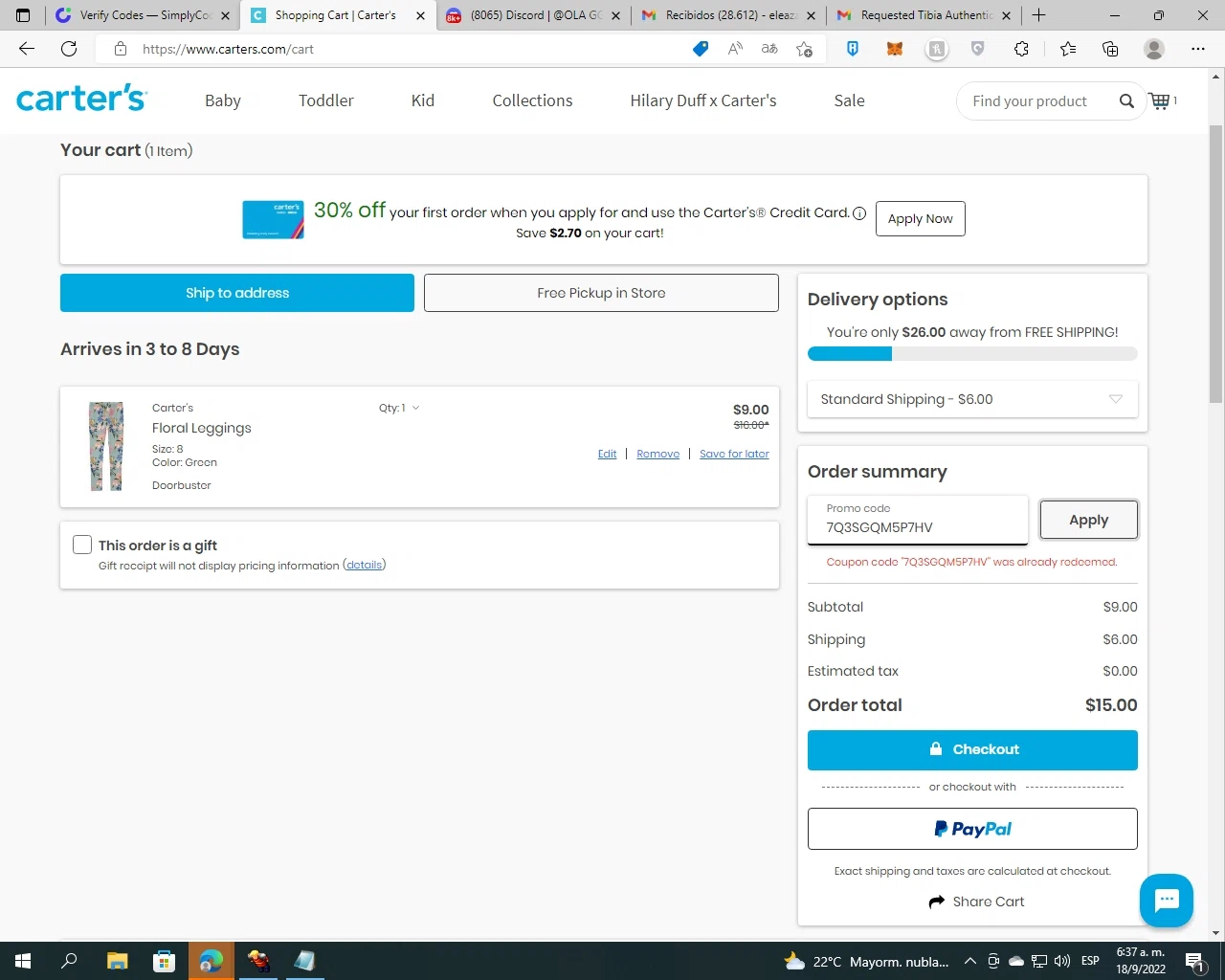Click the shopping price tag icon in address bar

point(701,49)
